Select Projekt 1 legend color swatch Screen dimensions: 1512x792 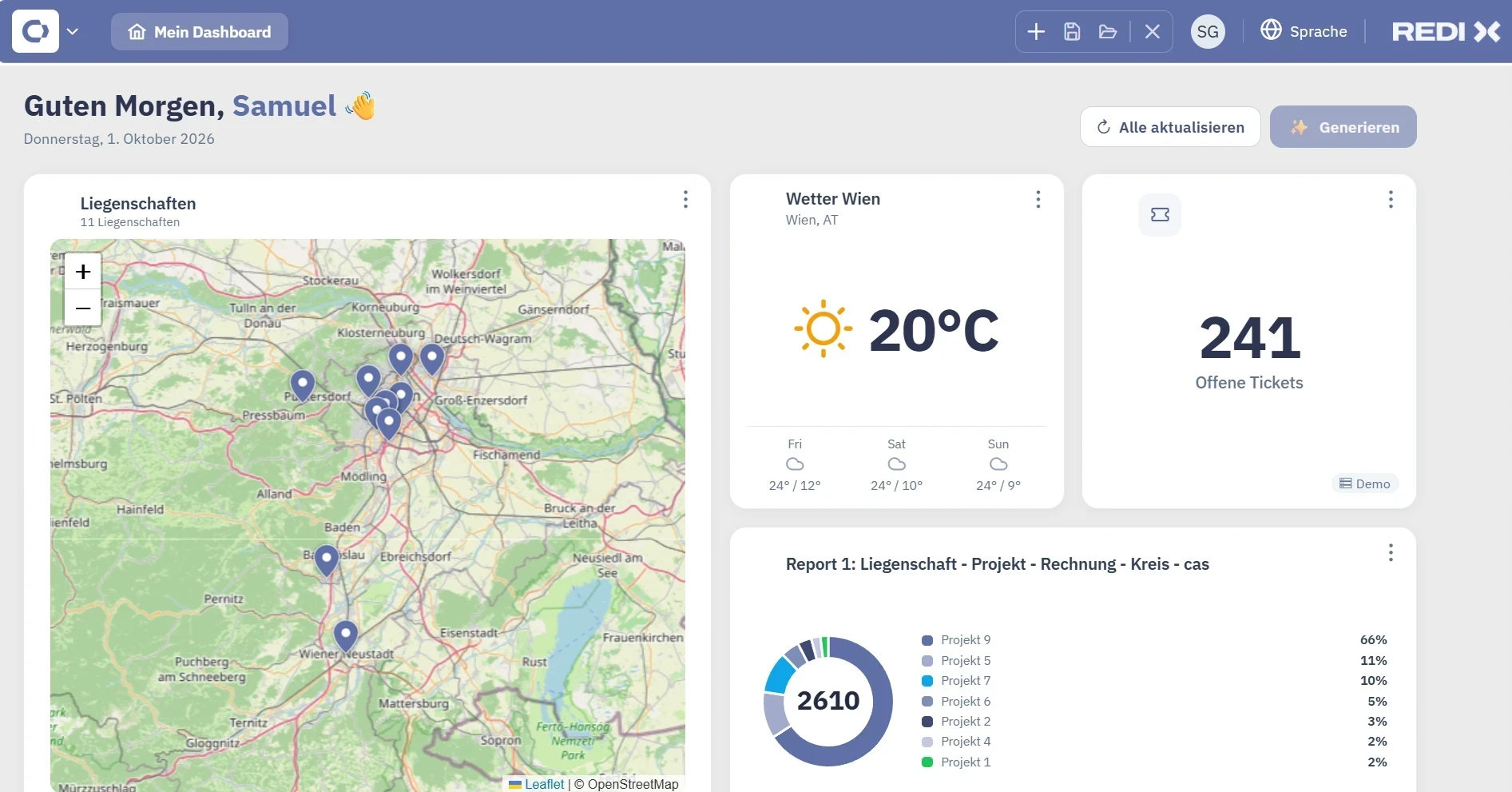(927, 762)
